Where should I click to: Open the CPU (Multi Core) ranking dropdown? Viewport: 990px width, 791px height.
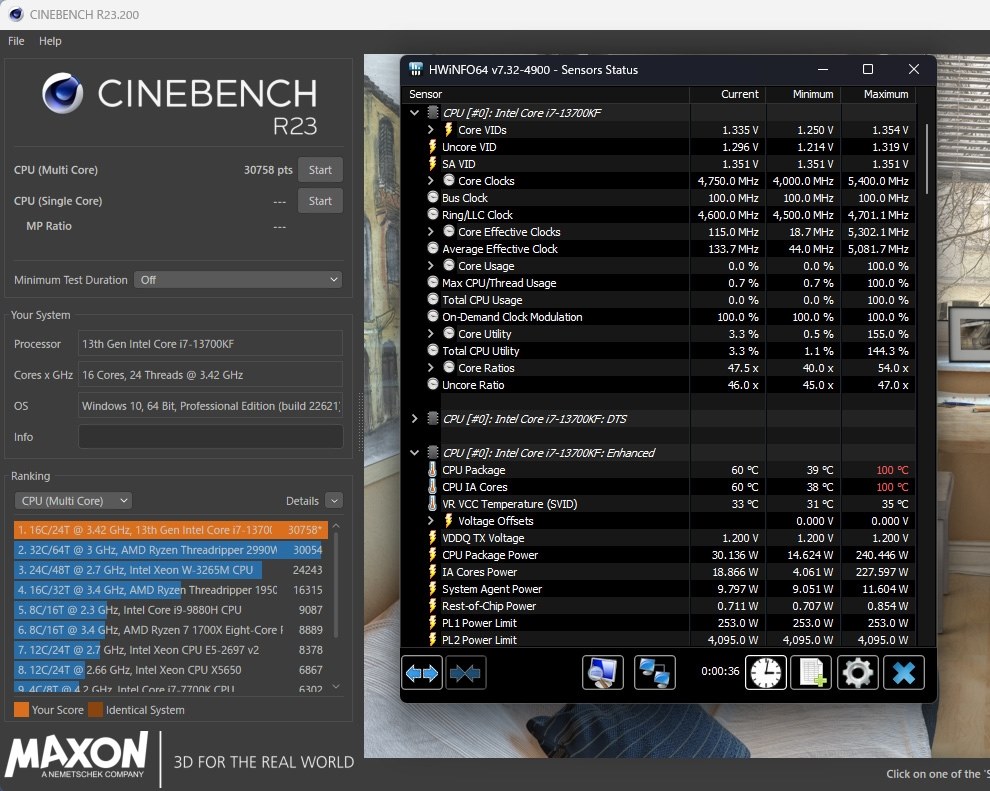(x=73, y=501)
